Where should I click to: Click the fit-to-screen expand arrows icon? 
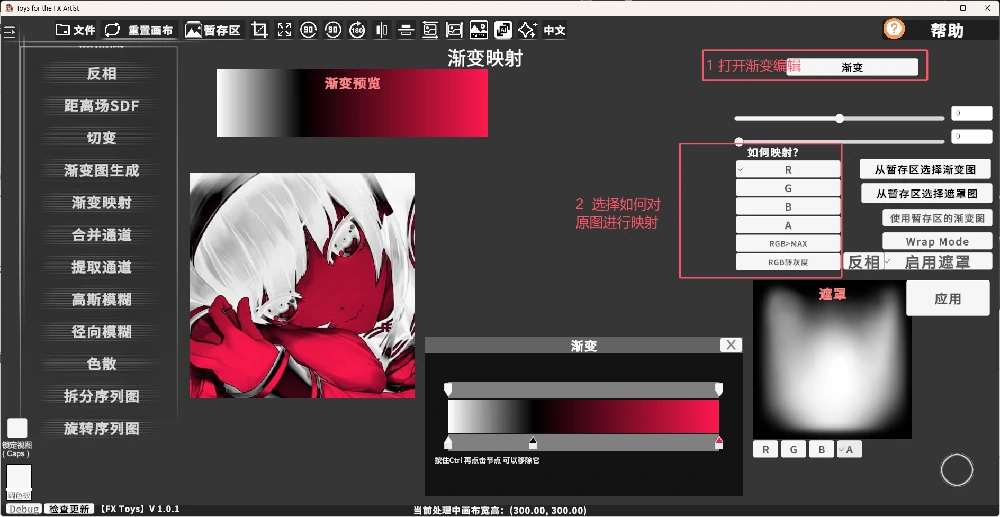tap(285, 30)
